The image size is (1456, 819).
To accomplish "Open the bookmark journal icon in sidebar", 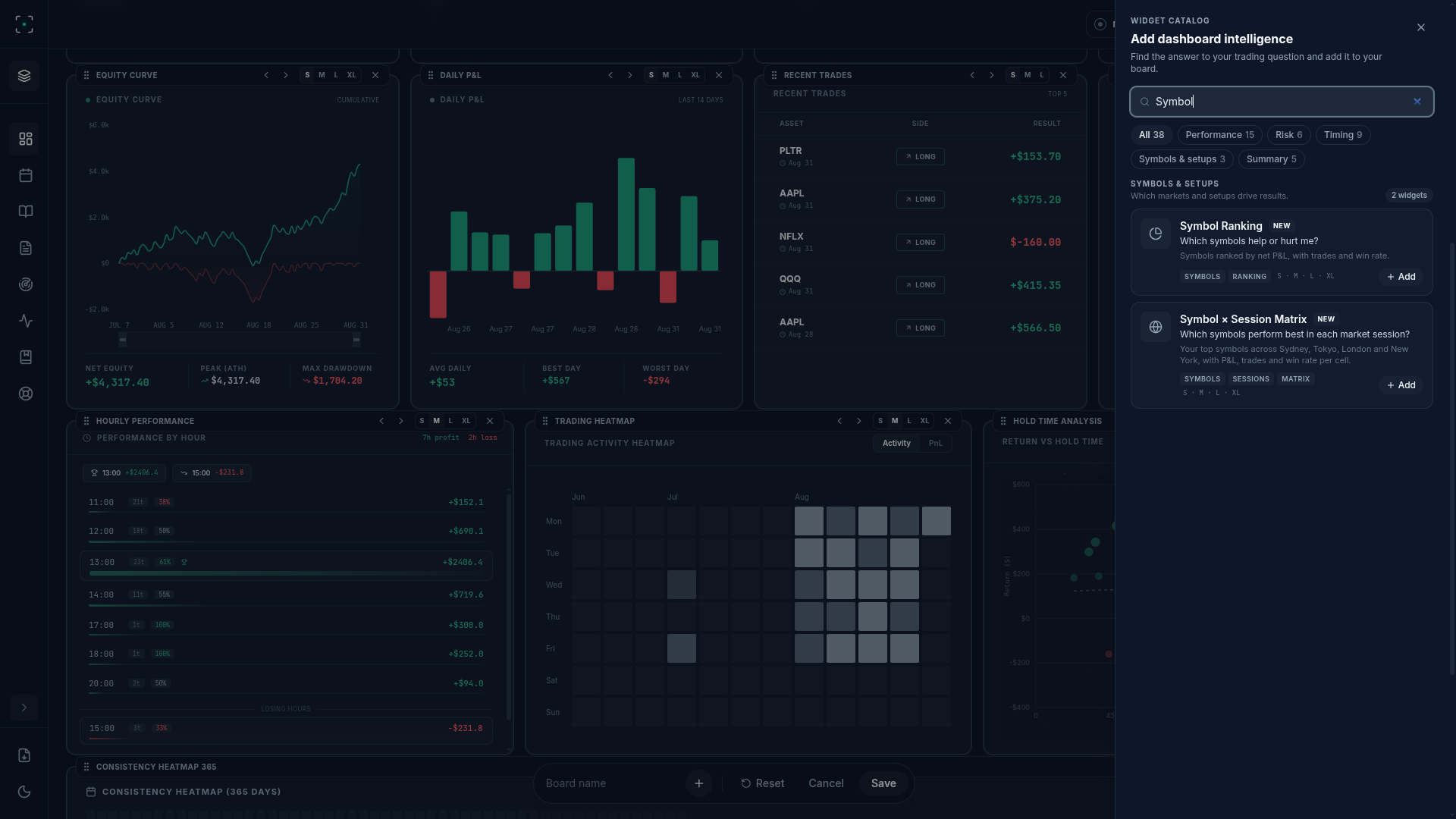I will tap(25, 357).
